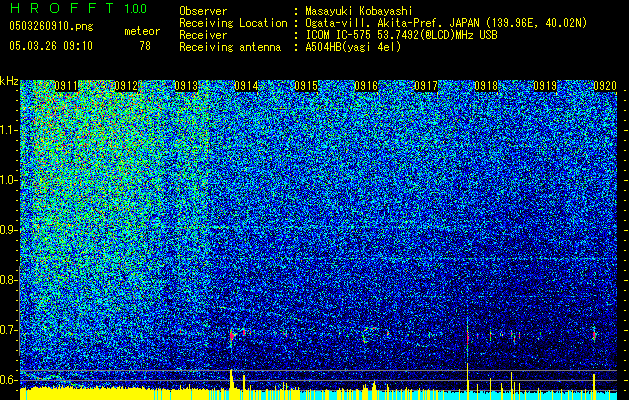The image size is (629, 400).
Task: Click the meteor count 78
Action: pos(145,46)
